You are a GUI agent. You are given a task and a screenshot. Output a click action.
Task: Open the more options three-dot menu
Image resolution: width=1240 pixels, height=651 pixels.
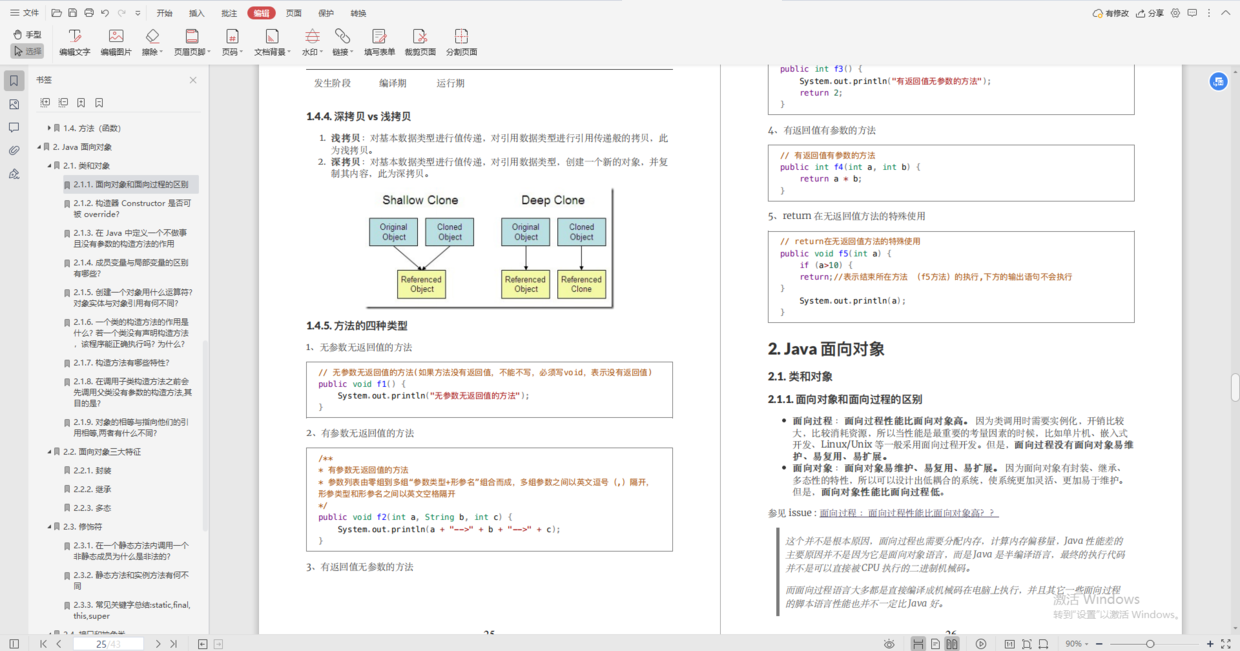tap(1208, 13)
